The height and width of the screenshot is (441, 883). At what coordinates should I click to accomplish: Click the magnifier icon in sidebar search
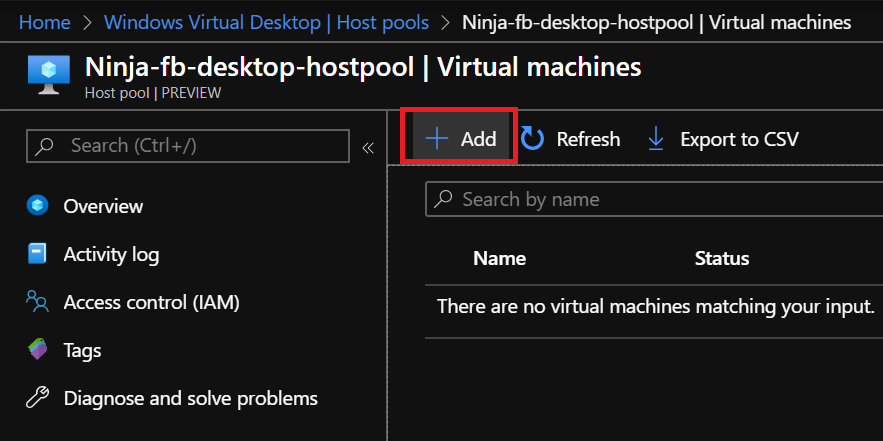pyautogui.click(x=43, y=146)
